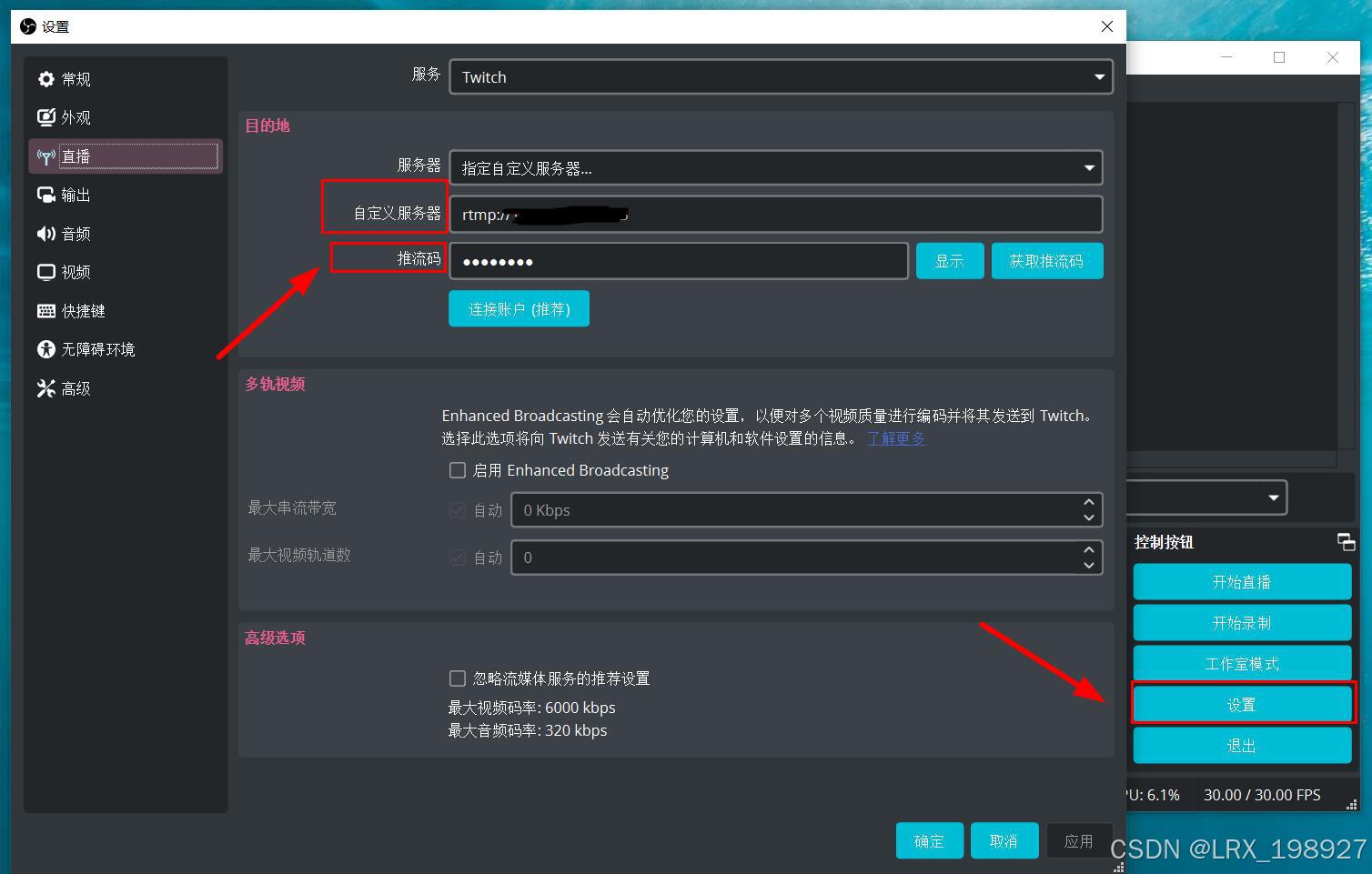Click the Video (视频) monitor icon
The width and height of the screenshot is (1372, 874).
[x=46, y=272]
